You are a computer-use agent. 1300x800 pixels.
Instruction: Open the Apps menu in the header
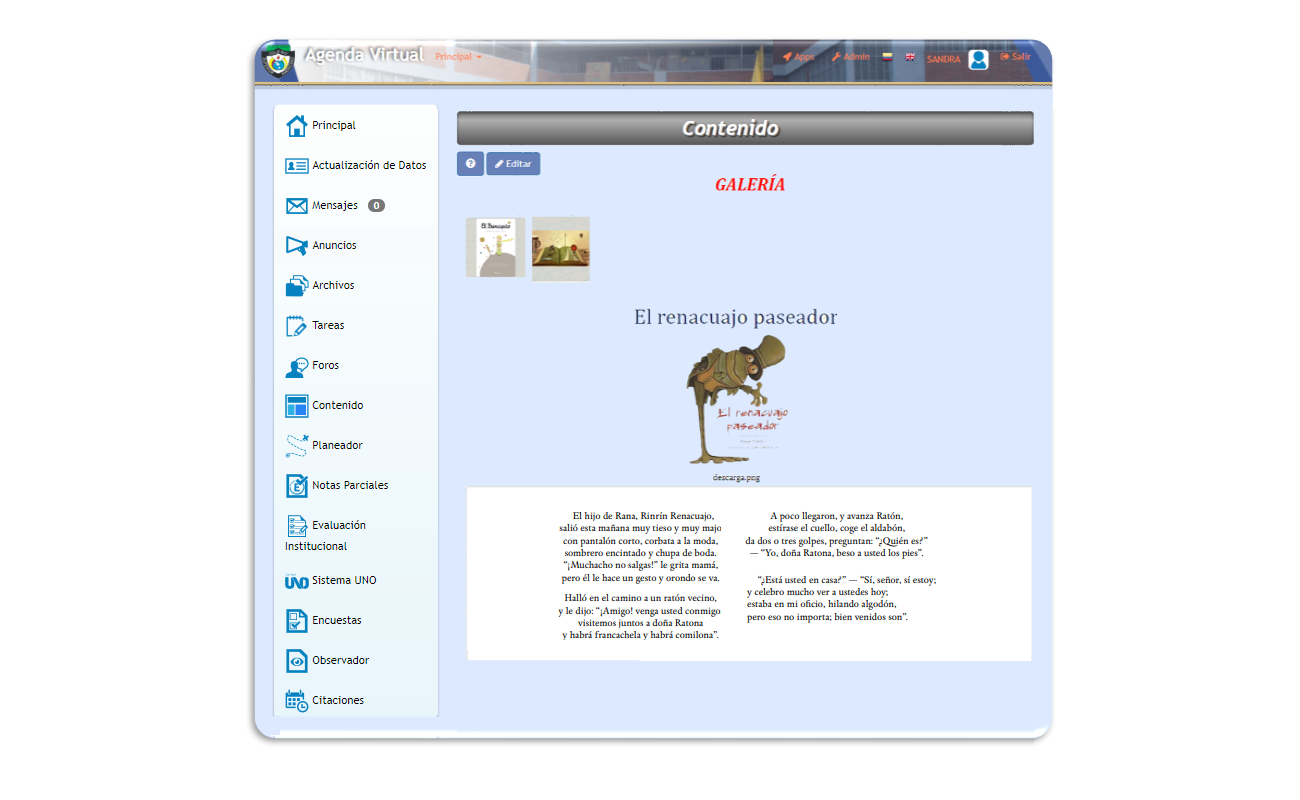pyautogui.click(x=799, y=57)
